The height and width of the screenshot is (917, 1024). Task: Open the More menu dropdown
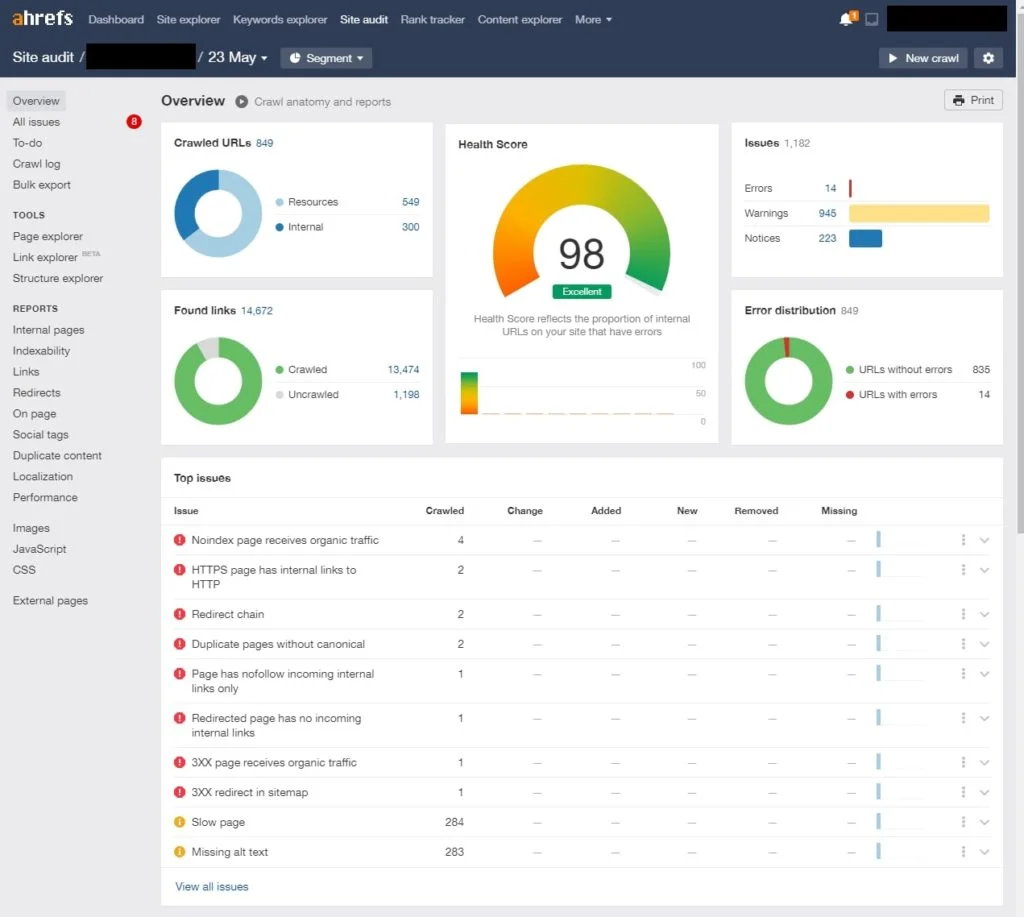593,19
